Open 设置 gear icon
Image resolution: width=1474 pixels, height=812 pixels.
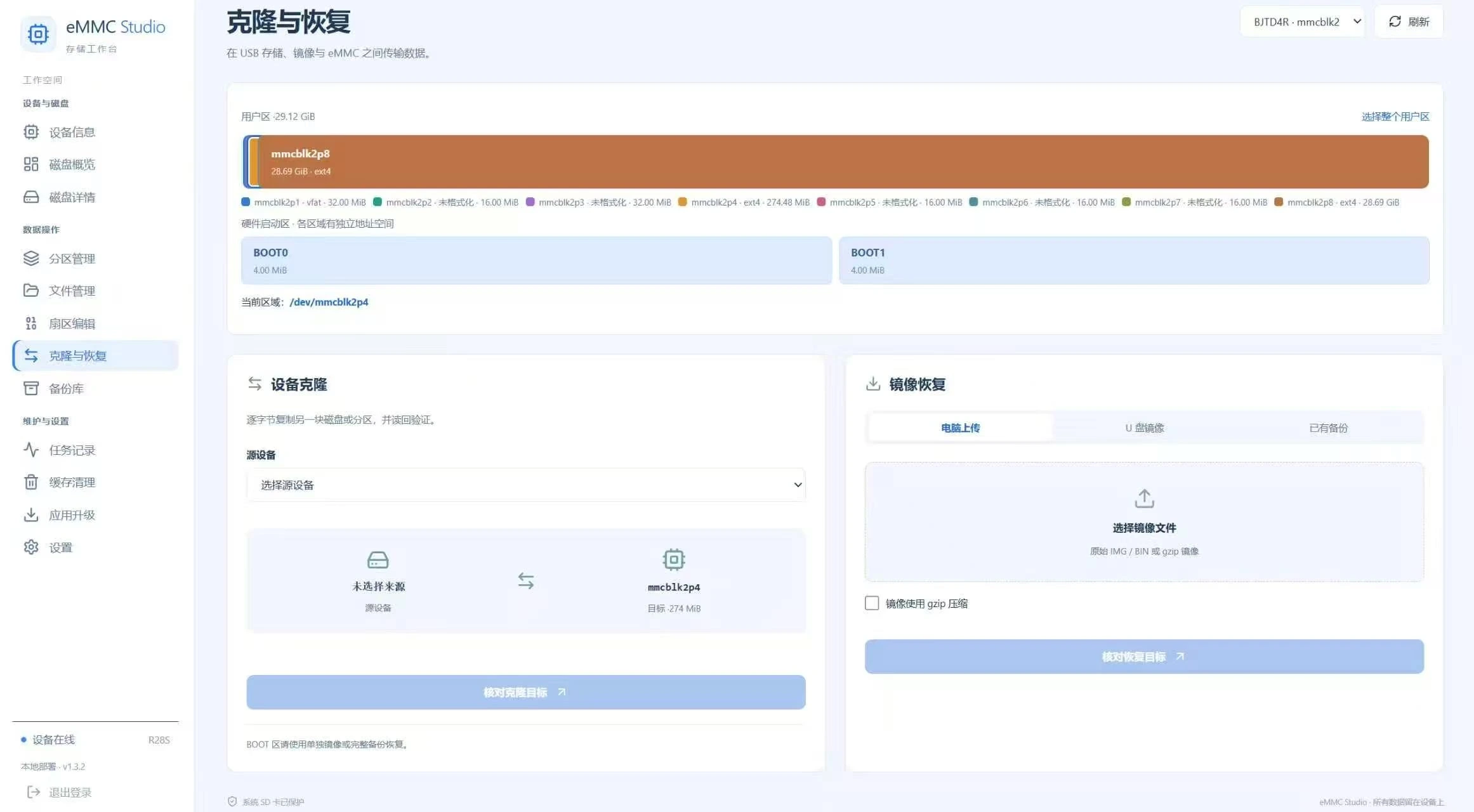[x=31, y=547]
